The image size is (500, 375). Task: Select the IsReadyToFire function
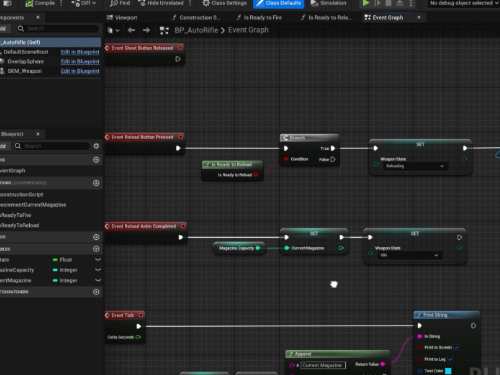click(16, 215)
